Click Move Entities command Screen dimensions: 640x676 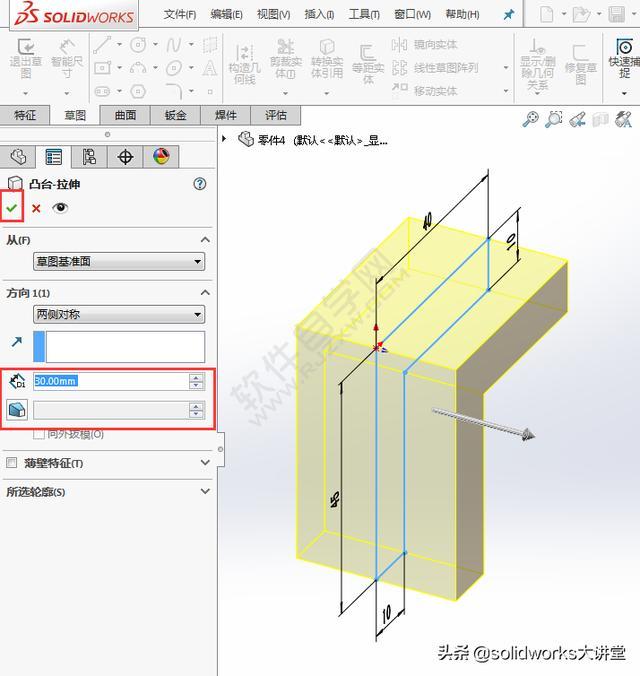[x=424, y=90]
